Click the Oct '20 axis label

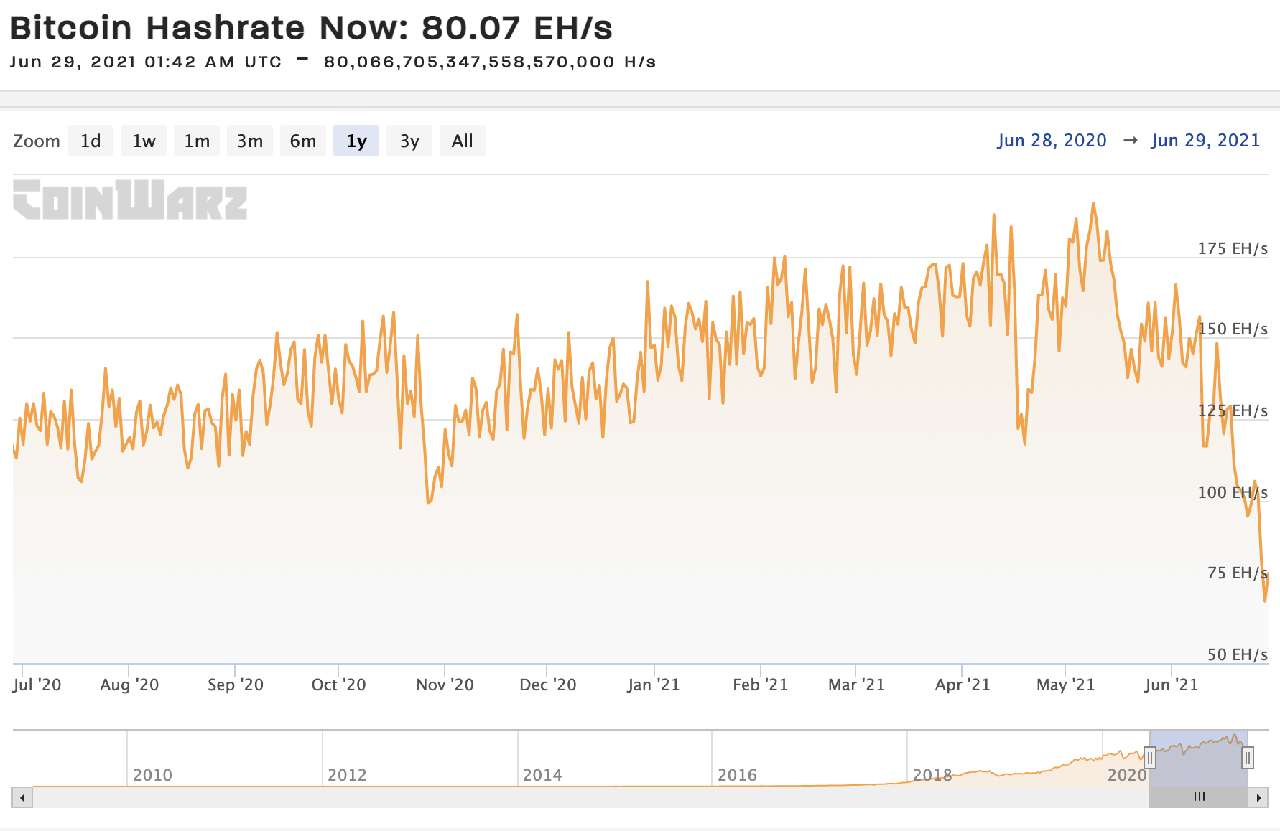339,685
